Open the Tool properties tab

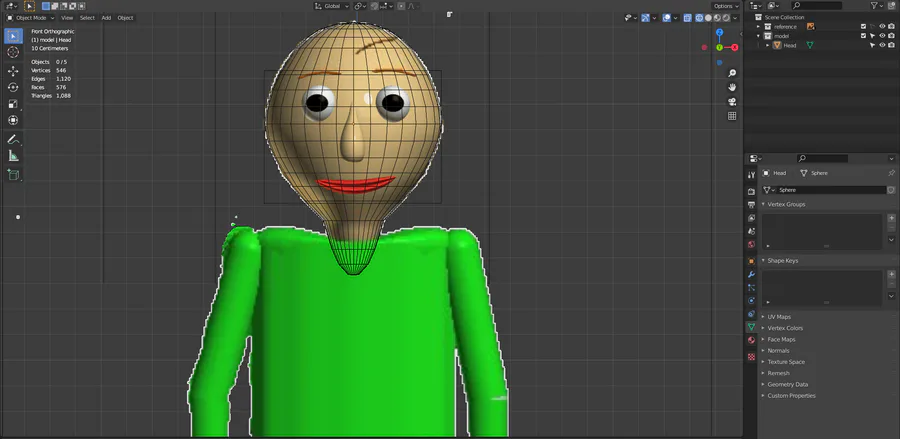751,175
